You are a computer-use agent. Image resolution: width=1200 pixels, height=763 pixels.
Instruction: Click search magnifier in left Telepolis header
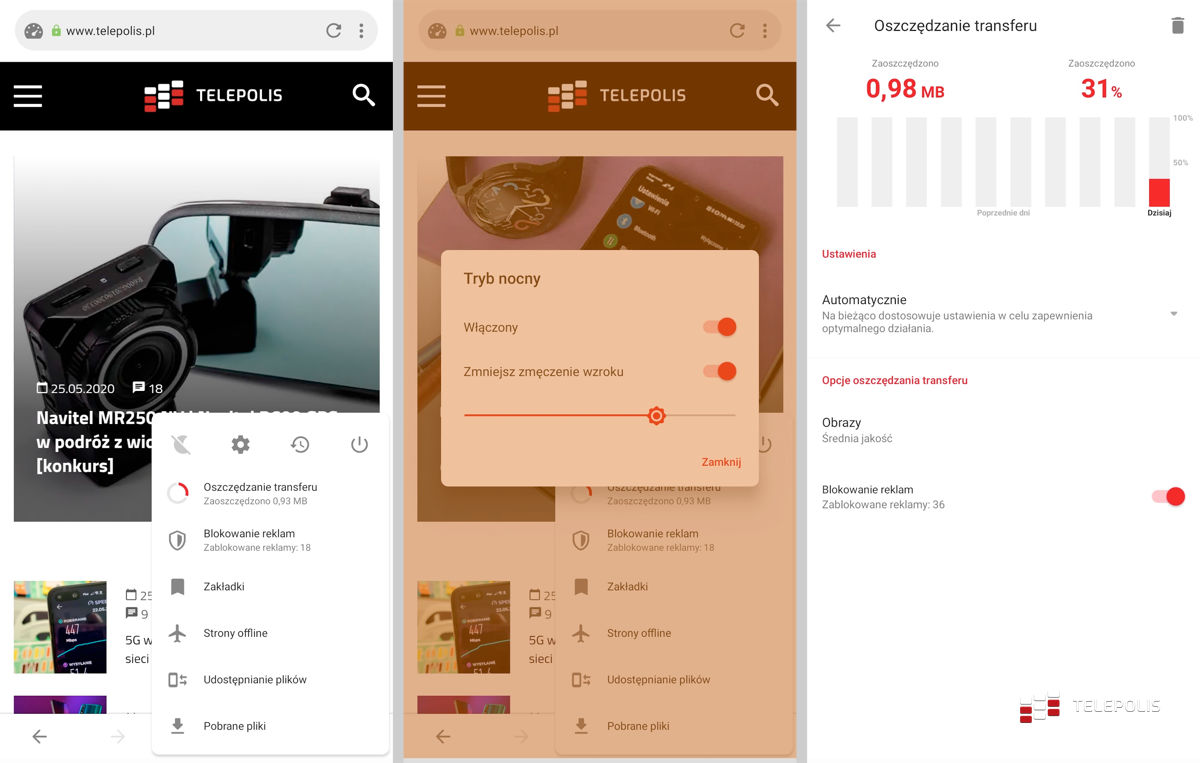point(364,95)
